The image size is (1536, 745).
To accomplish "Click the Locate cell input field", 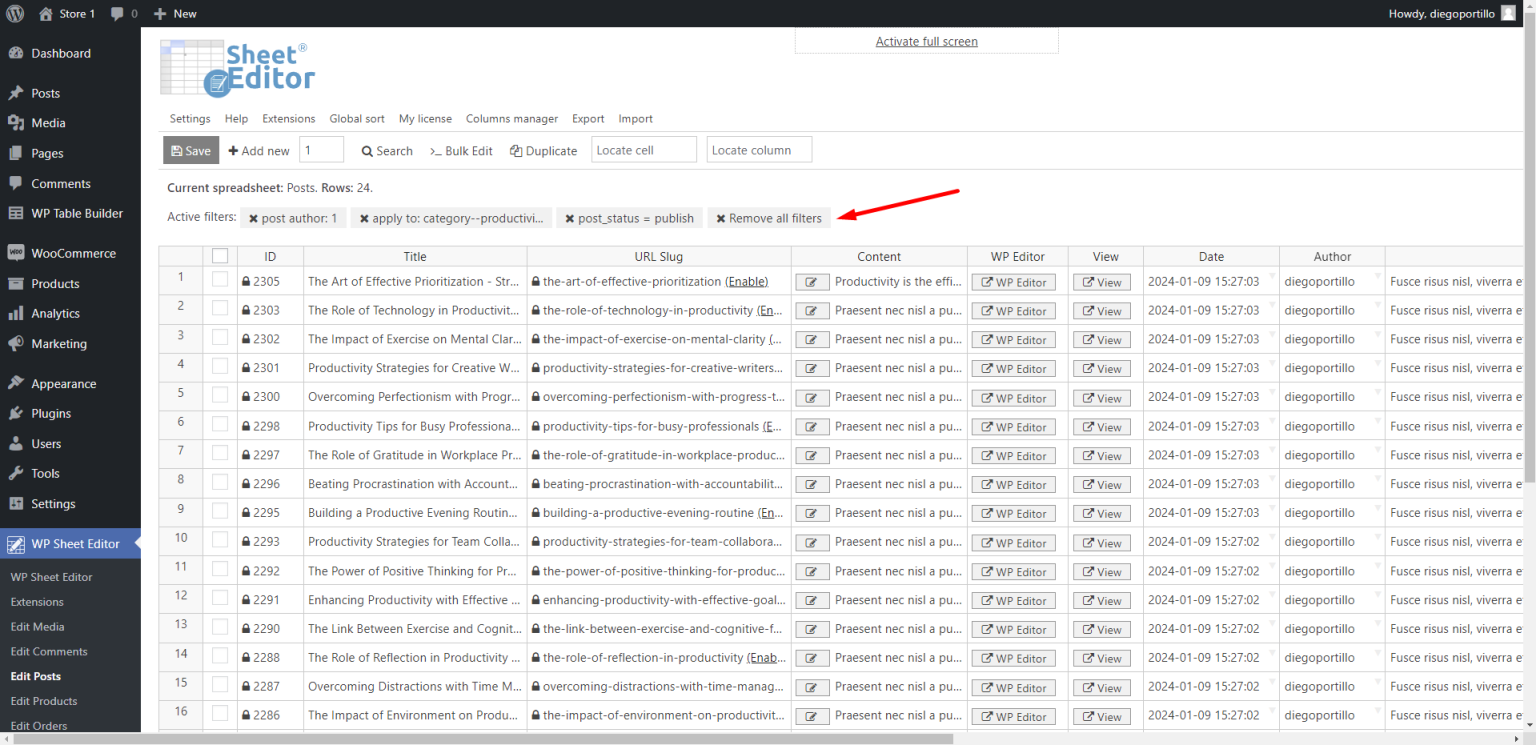I will (644, 150).
